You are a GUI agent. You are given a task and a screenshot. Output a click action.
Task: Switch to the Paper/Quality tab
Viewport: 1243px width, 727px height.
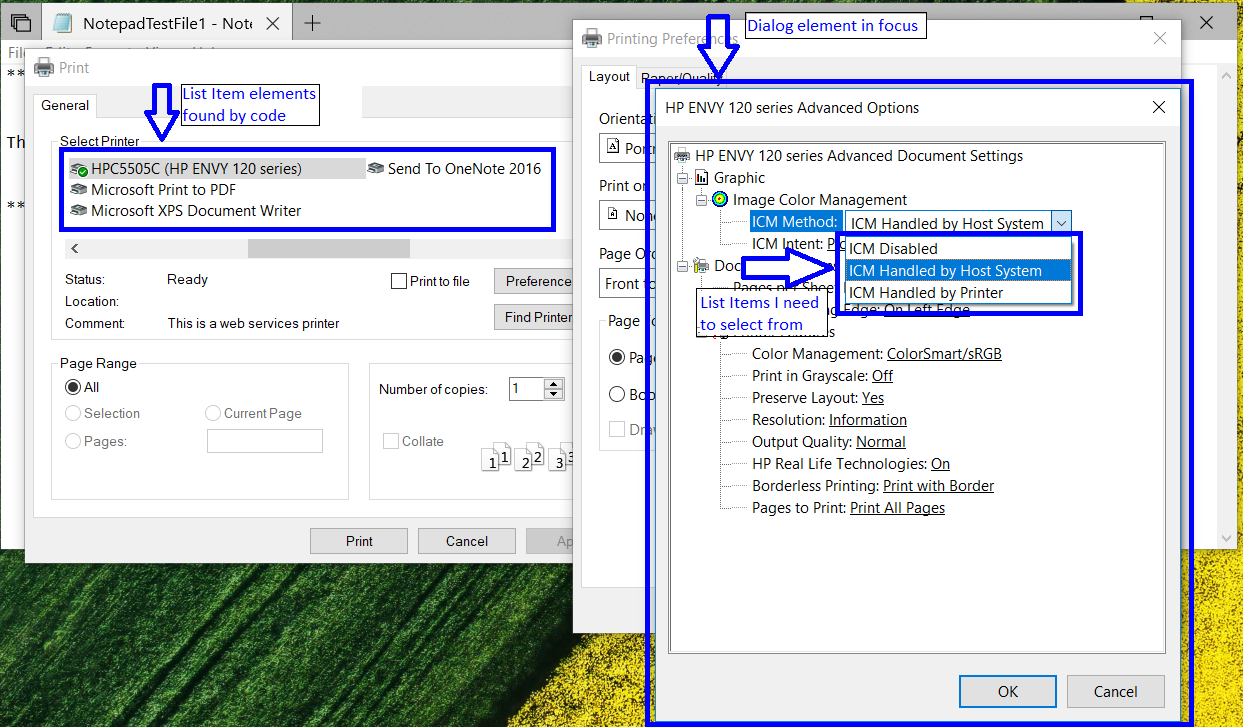click(x=681, y=76)
